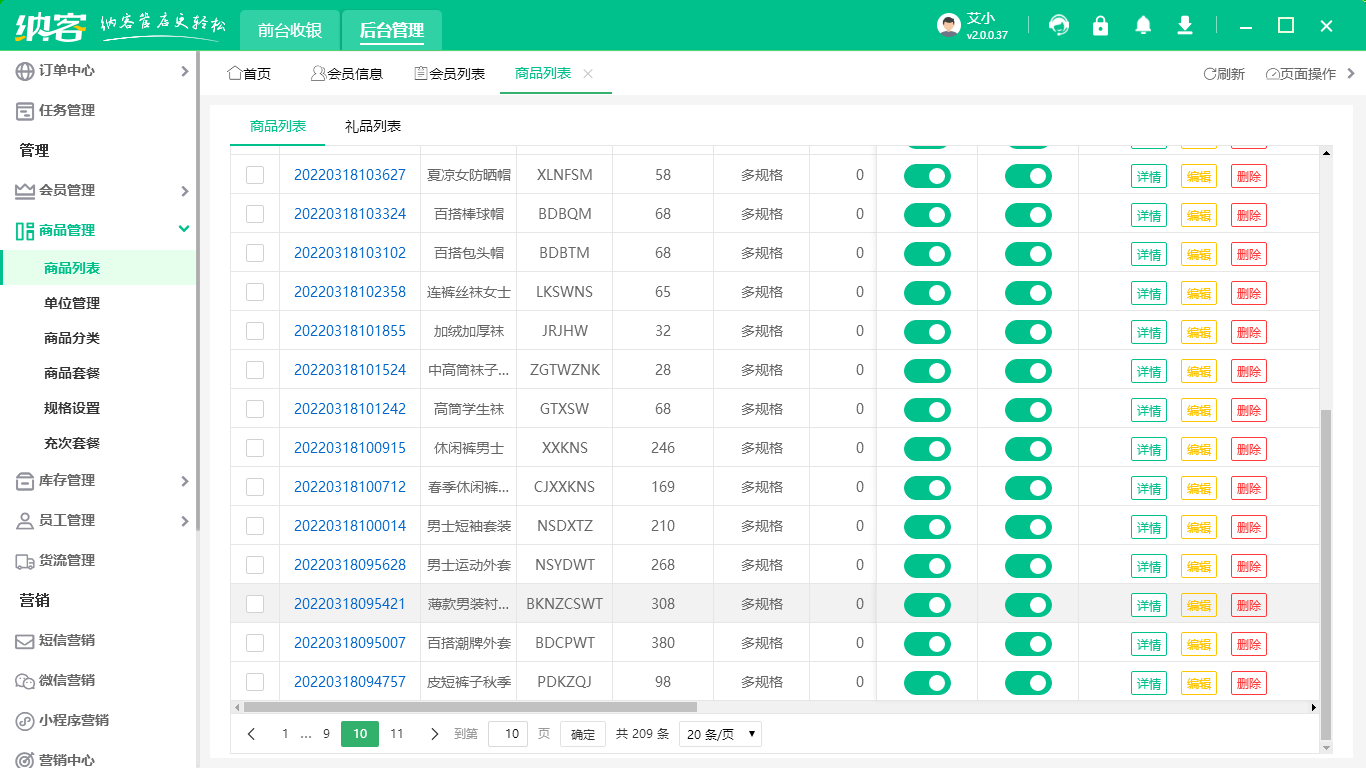Image resolution: width=1366 pixels, height=768 pixels.
Task: Open notifications via the bell icon
Action: point(1142,25)
